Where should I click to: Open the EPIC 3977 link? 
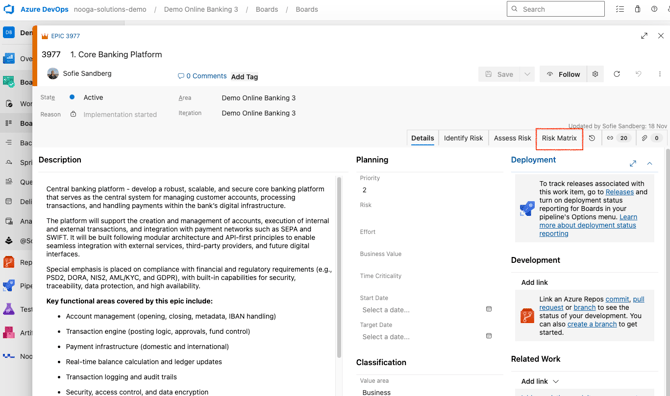click(x=65, y=36)
